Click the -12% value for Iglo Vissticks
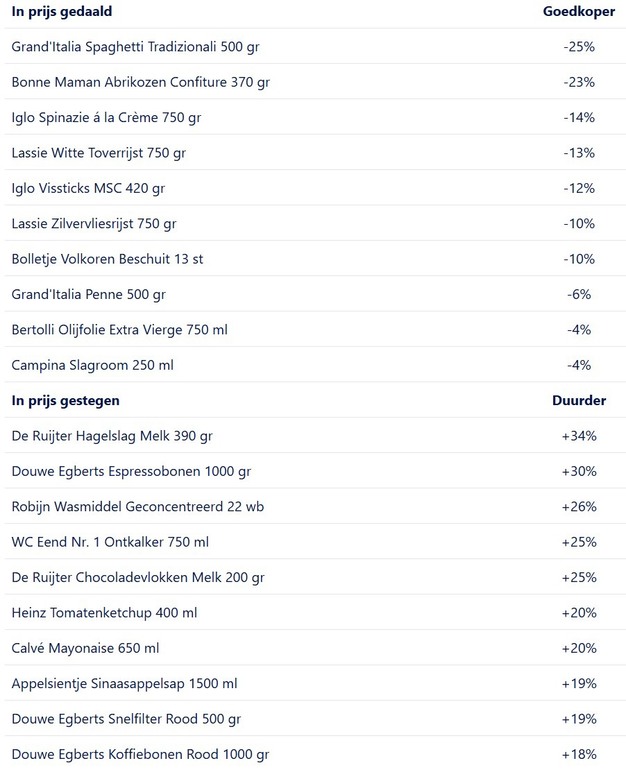The image size is (626, 770). point(578,188)
